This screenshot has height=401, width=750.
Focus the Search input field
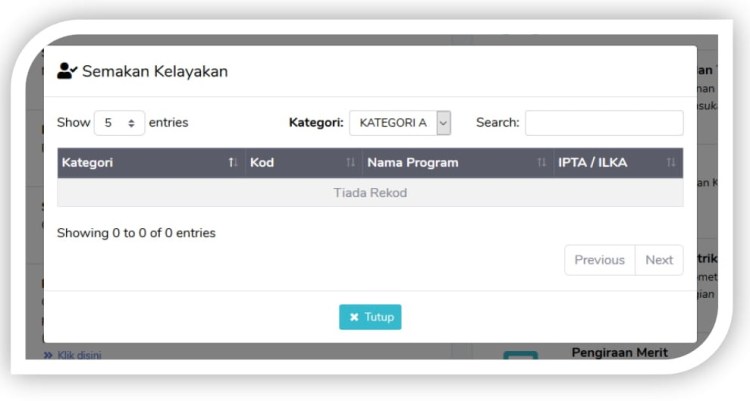point(604,123)
